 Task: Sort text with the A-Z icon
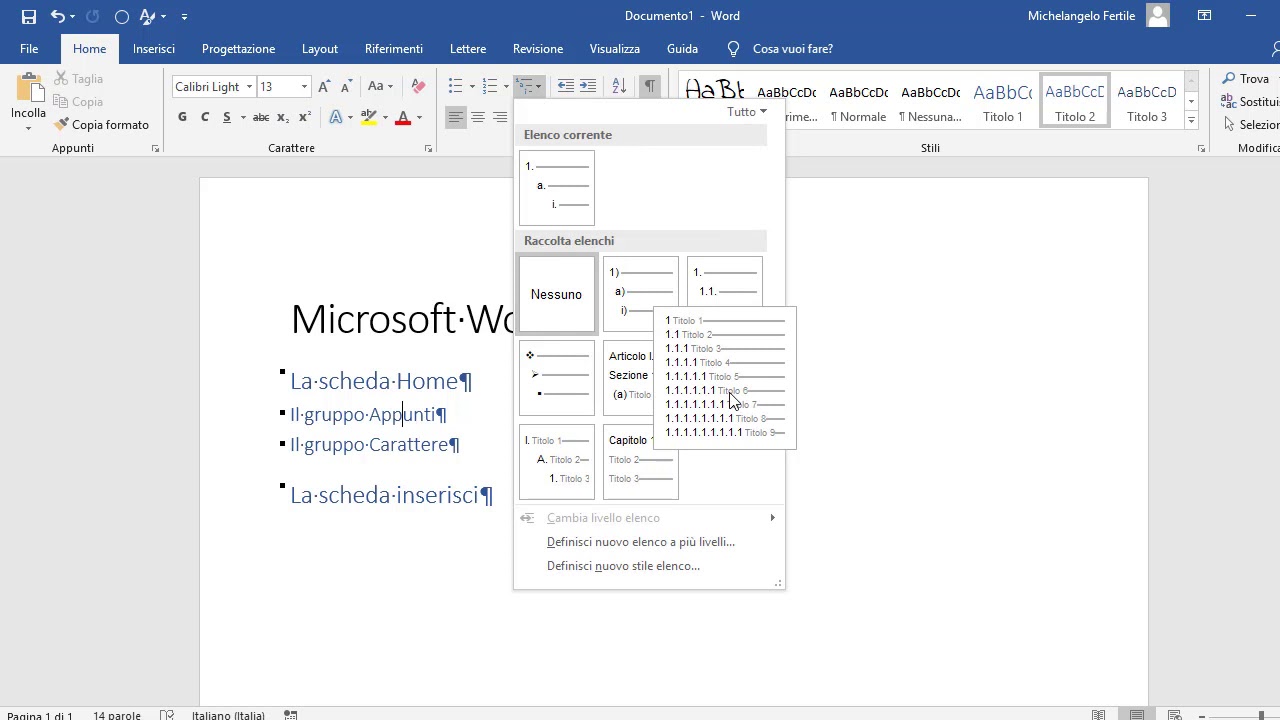pos(619,86)
